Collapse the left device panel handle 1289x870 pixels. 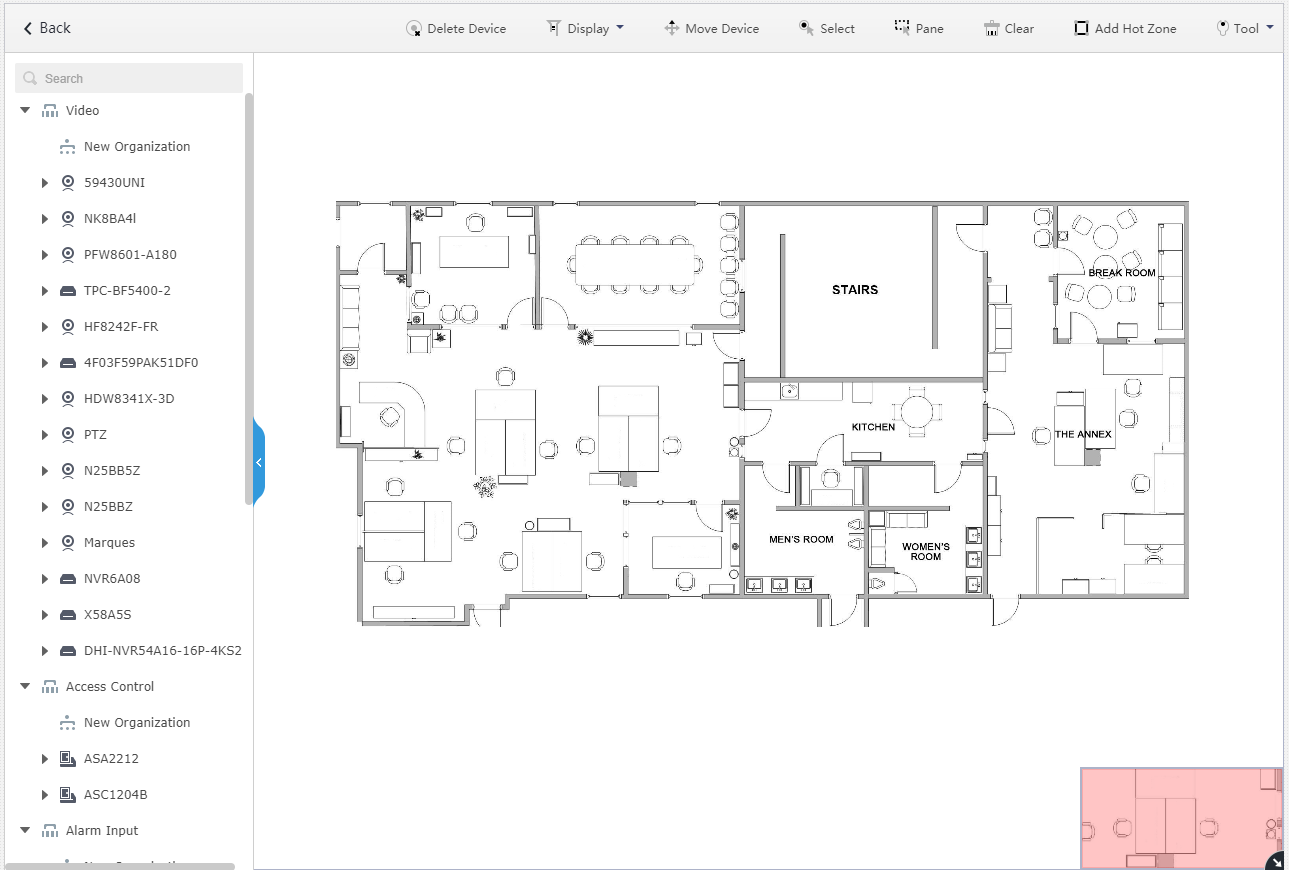tap(259, 462)
